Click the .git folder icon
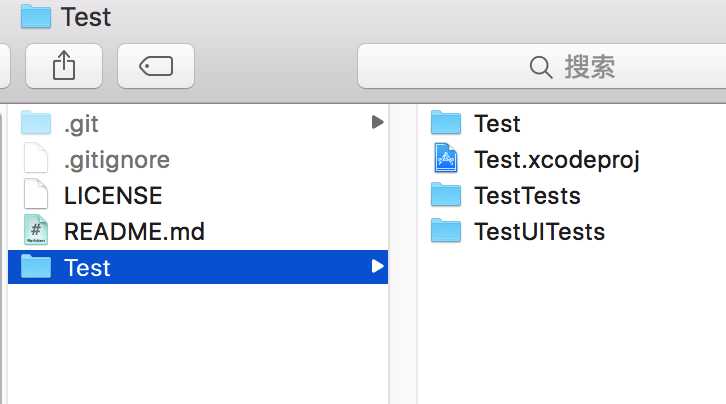 [36, 123]
